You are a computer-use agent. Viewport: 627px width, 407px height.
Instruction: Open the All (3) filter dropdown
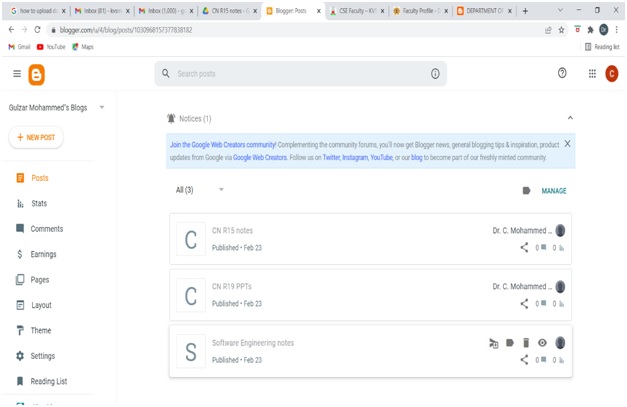(221, 190)
